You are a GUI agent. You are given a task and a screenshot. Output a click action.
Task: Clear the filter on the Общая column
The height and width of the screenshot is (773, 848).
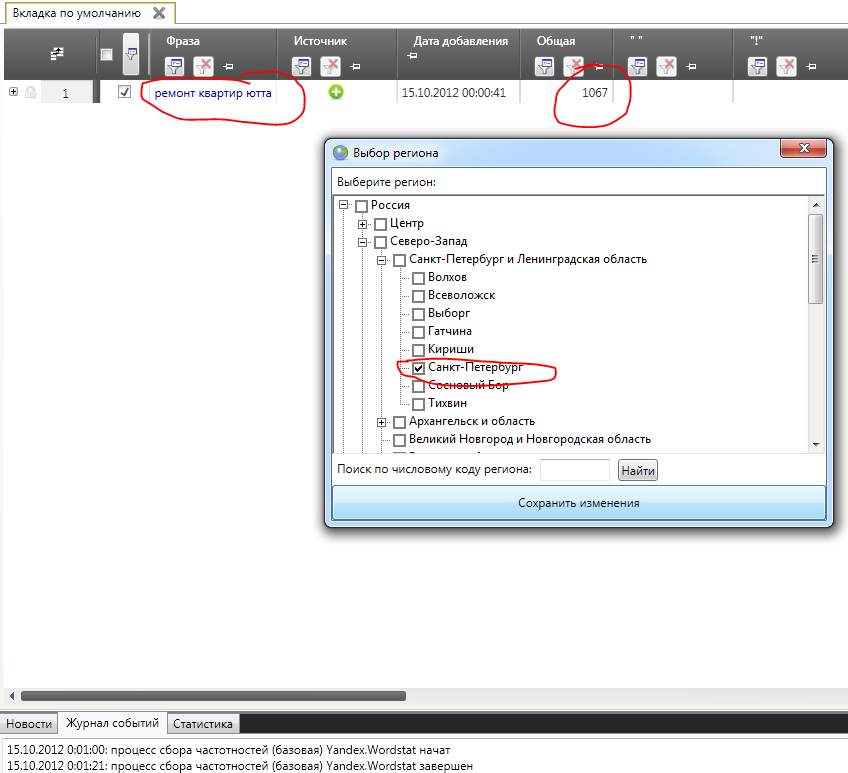pyautogui.click(x=573, y=67)
